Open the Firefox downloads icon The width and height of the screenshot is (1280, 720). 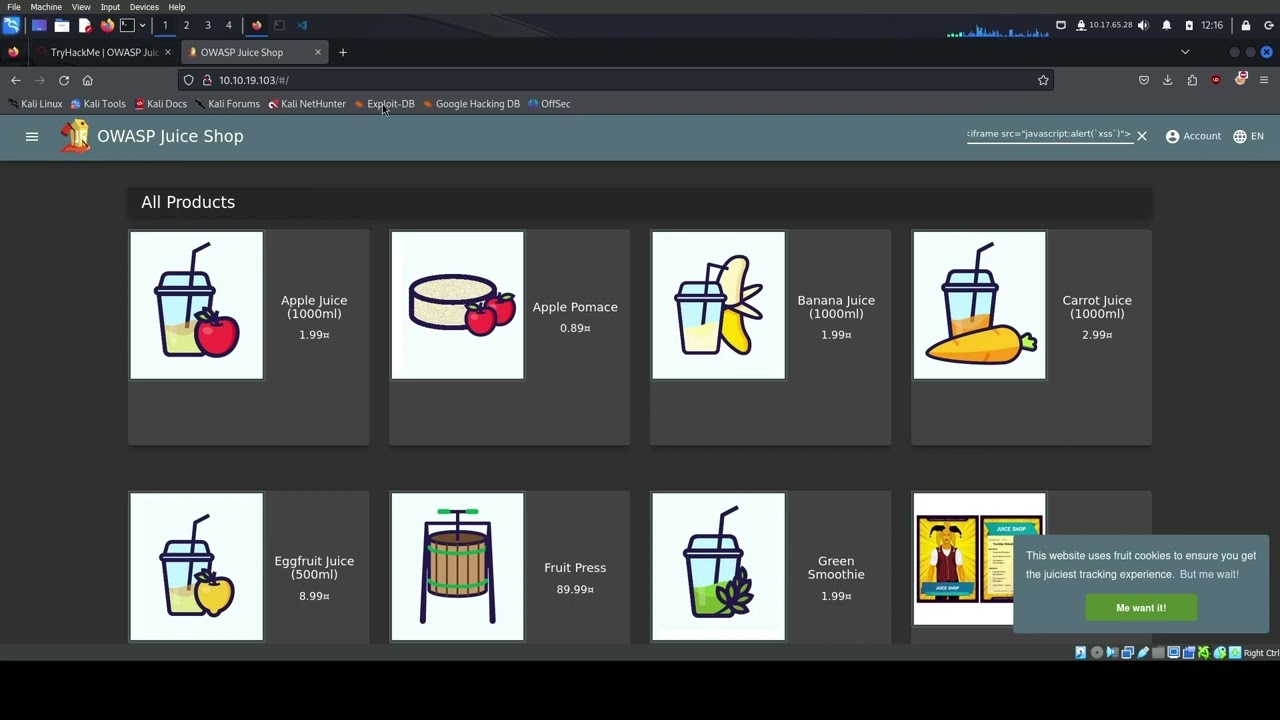click(x=1167, y=80)
